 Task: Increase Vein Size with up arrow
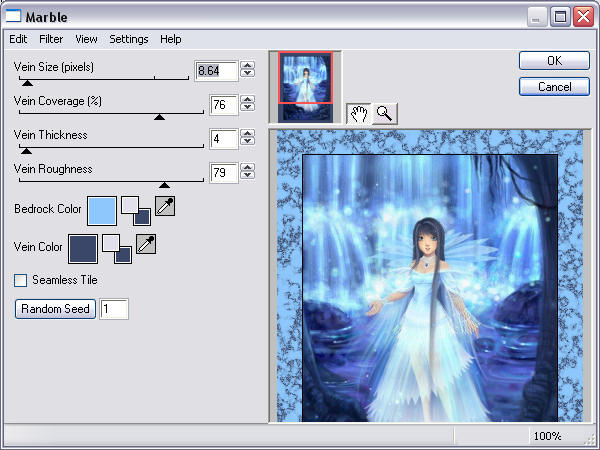(248, 65)
